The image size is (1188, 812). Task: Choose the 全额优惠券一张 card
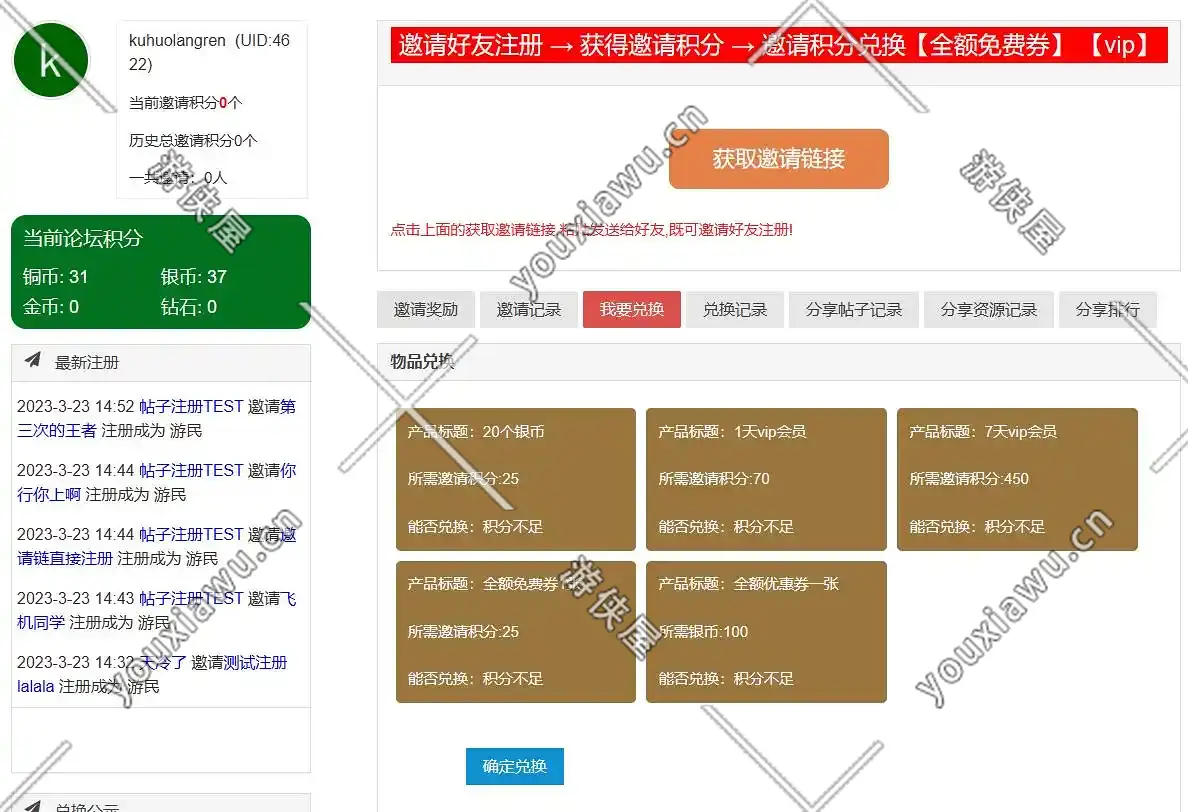tap(766, 631)
